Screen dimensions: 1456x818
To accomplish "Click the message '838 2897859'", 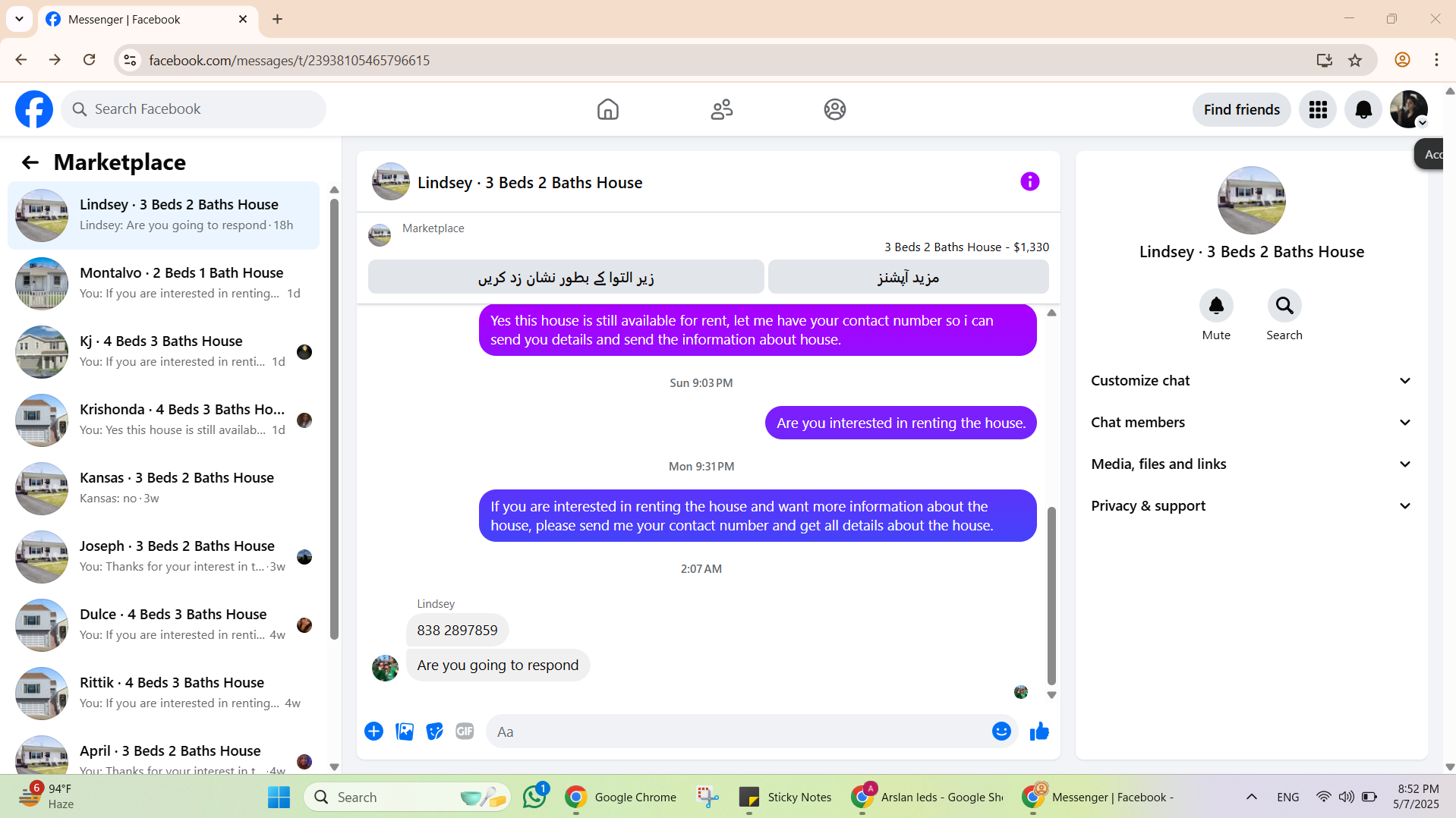I will point(457,630).
